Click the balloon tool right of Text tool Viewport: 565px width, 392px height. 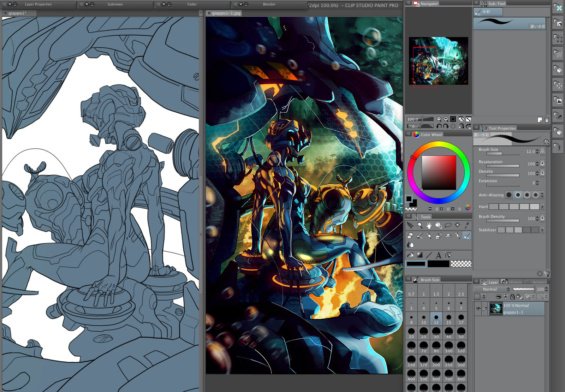coord(447,255)
